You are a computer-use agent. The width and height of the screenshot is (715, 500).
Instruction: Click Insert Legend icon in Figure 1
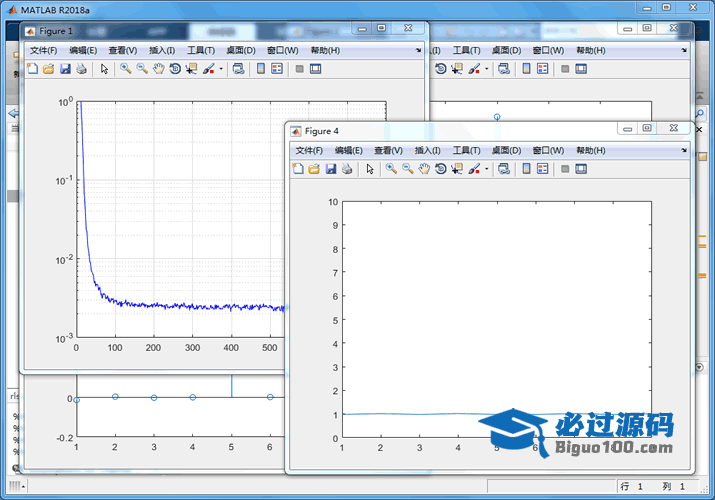pos(277,69)
